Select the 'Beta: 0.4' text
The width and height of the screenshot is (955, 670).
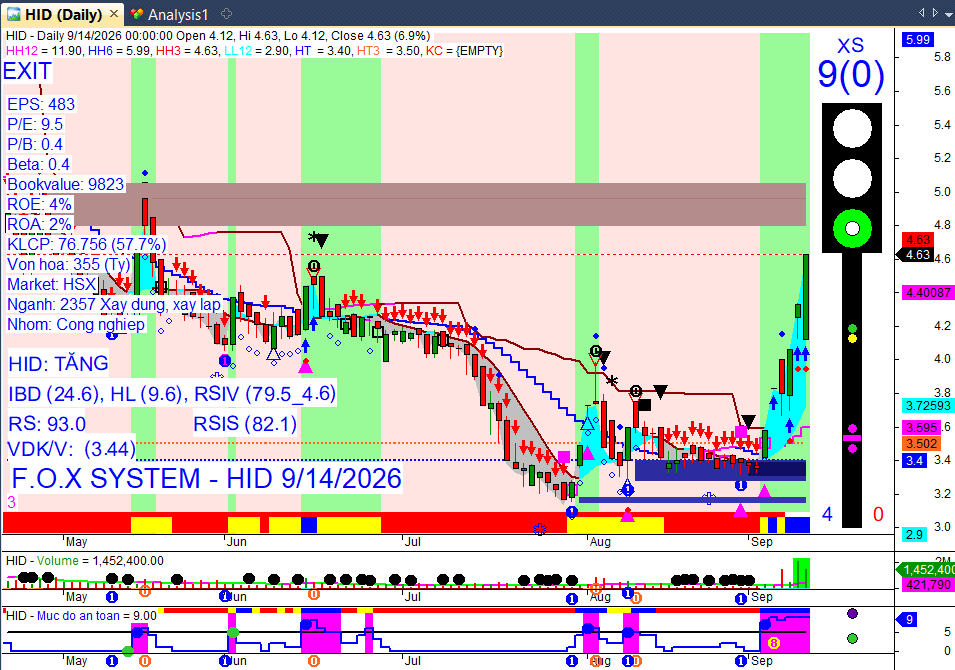coord(38,164)
